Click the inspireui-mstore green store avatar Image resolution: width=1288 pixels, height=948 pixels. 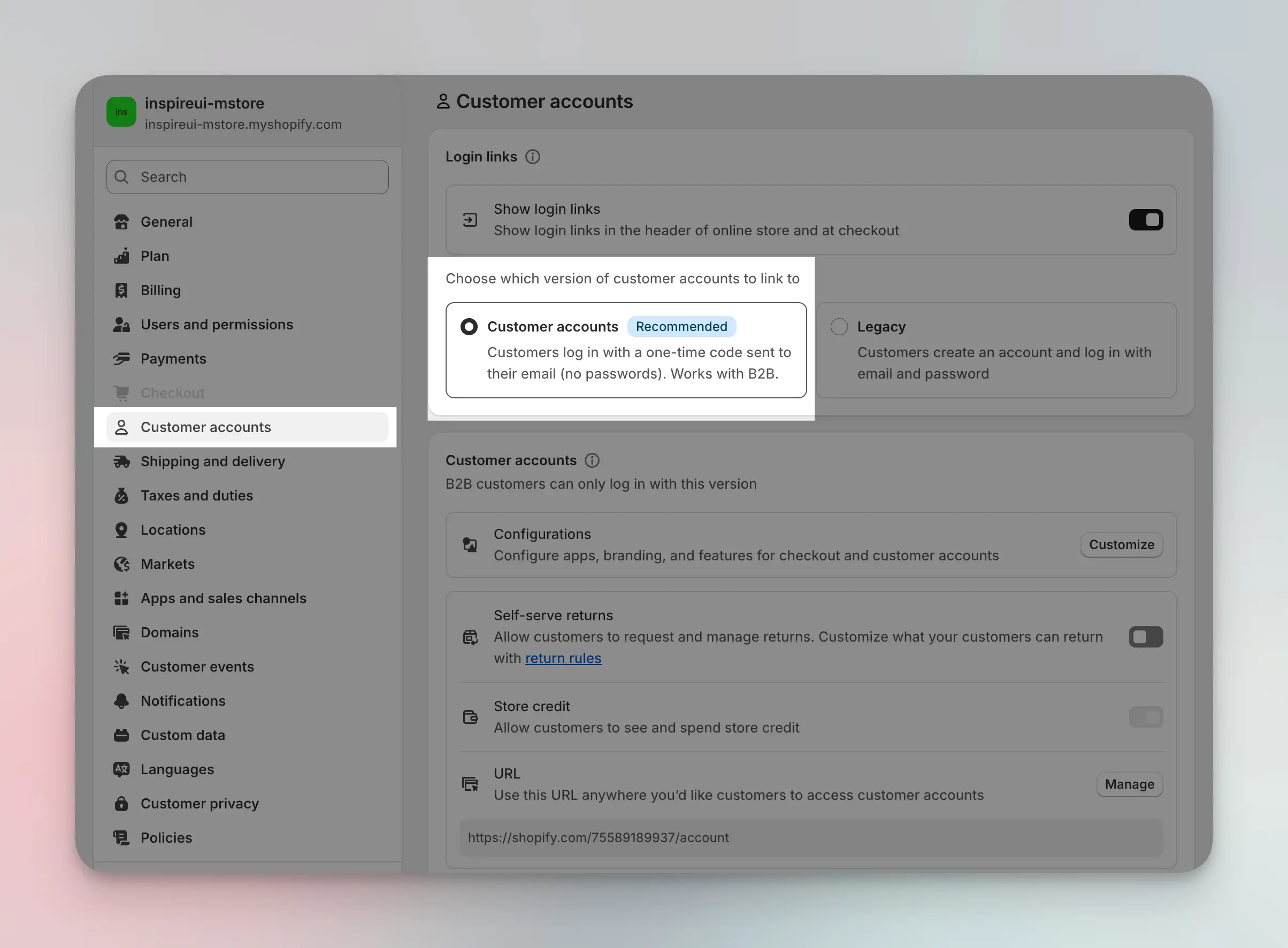pos(121,112)
